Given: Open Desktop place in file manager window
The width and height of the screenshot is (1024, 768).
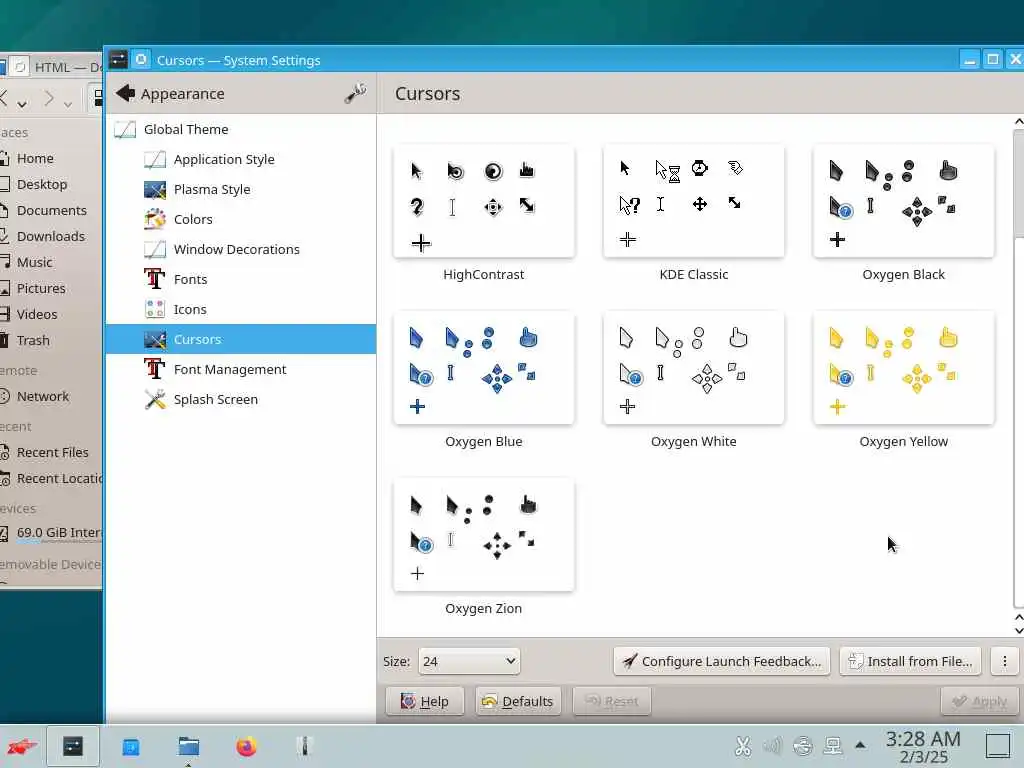Looking at the screenshot, I should tap(42, 185).
